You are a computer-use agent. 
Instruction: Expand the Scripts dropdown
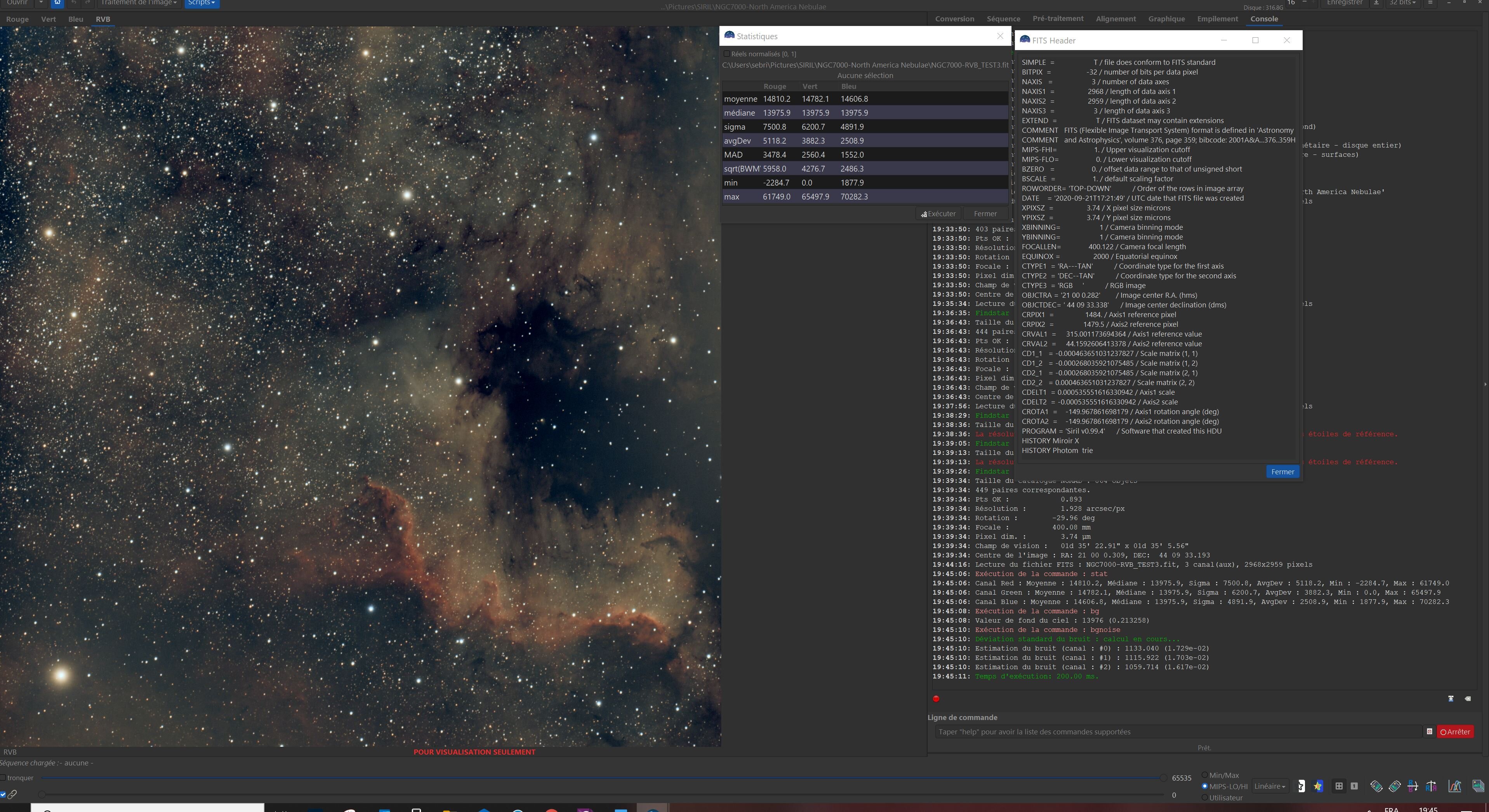coord(201,3)
